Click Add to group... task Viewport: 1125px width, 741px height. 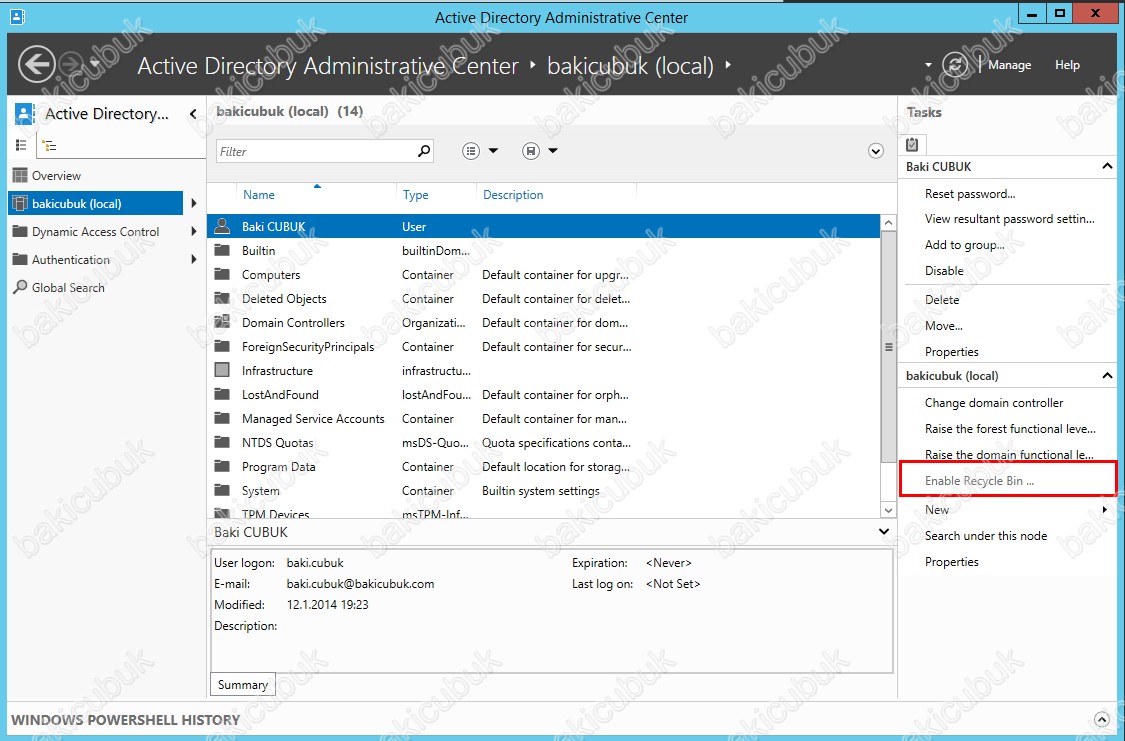point(964,245)
